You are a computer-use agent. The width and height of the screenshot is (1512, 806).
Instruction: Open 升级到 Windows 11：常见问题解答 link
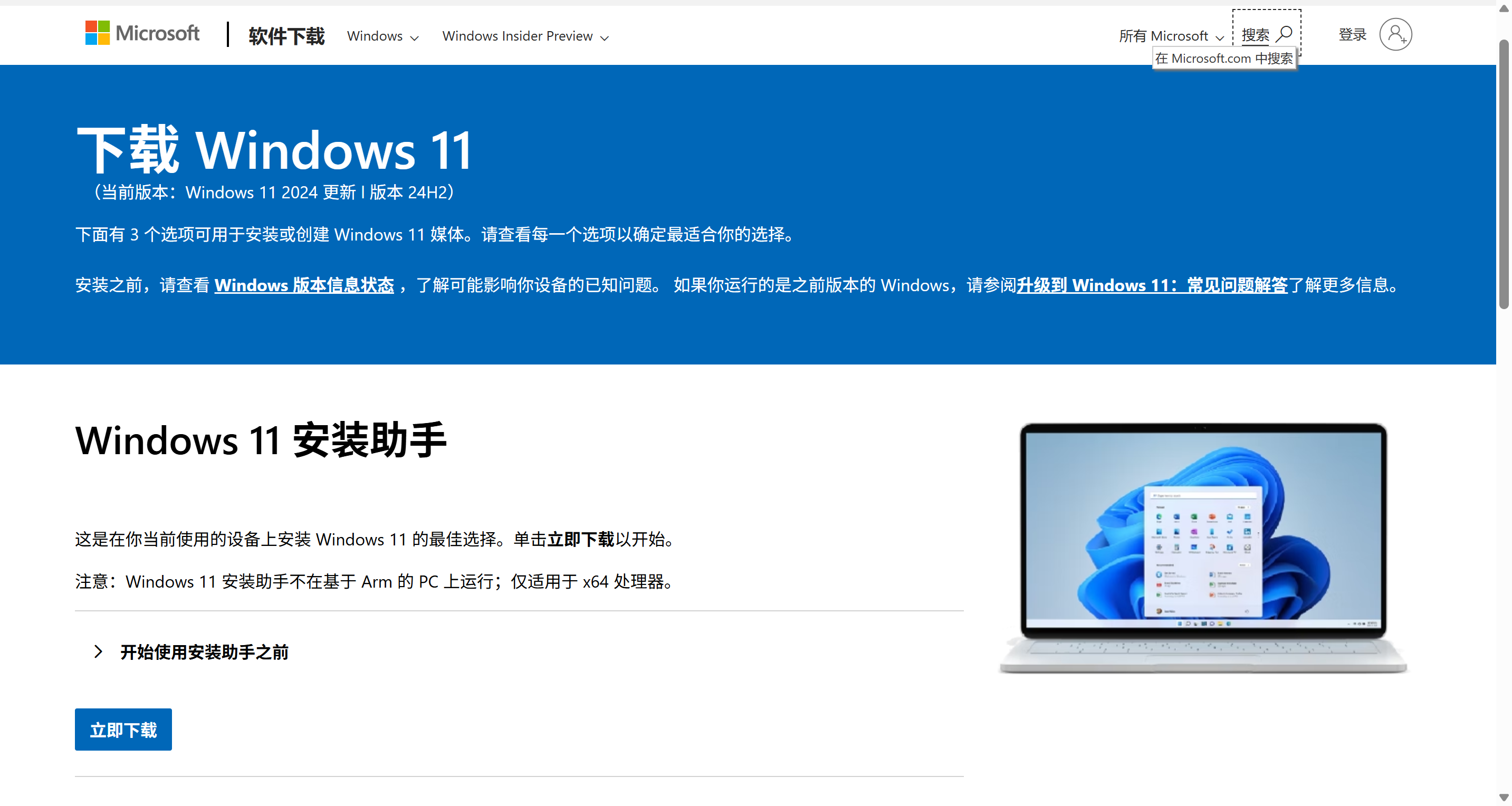(1152, 285)
